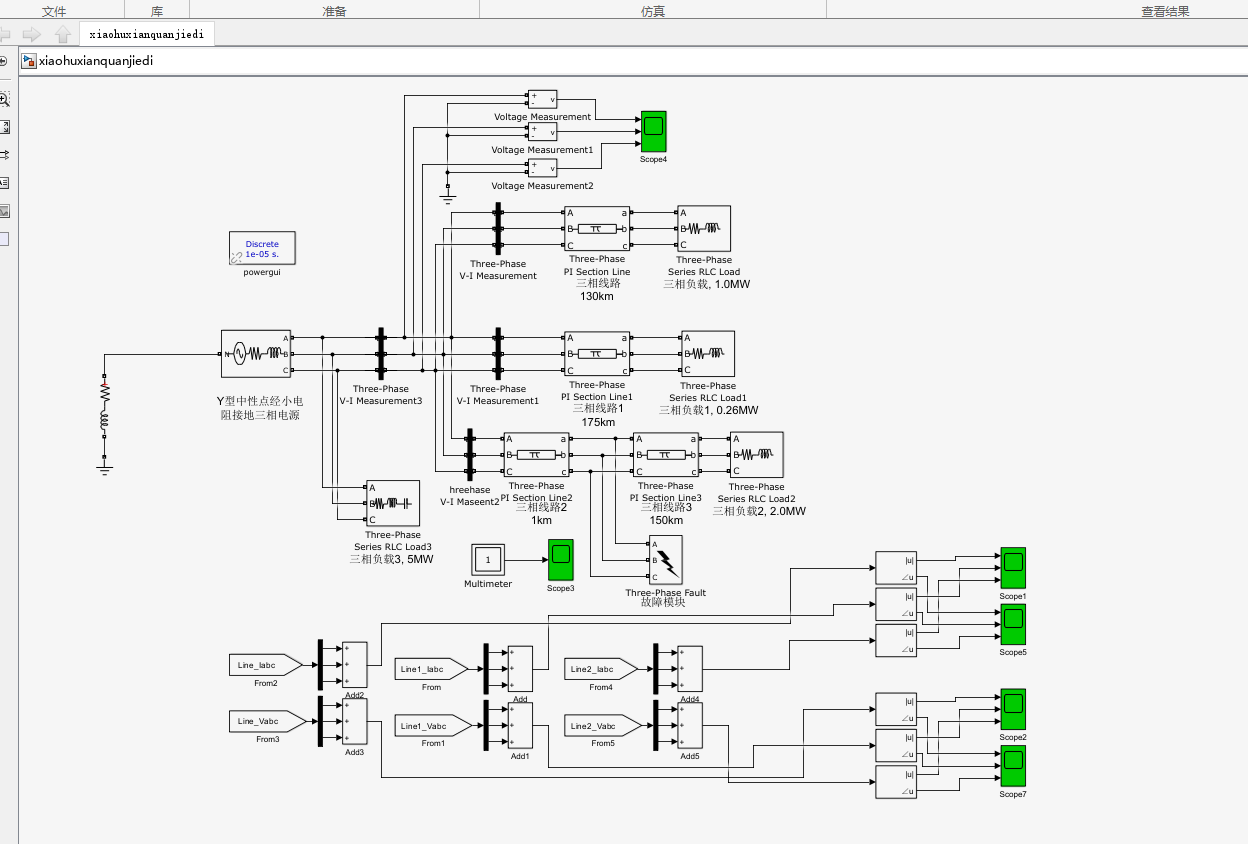Select the PI Section Line3 150km block
The image size is (1248, 844).
(x=665, y=455)
